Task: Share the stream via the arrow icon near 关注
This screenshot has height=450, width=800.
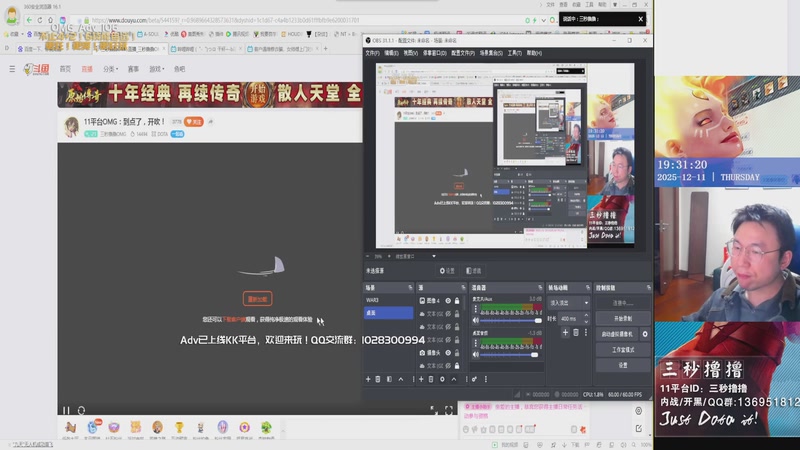Action: (211, 122)
